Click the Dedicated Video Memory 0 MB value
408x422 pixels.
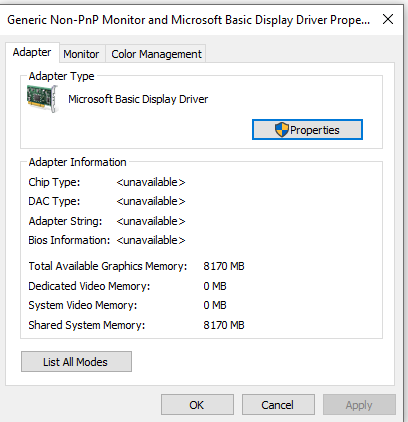(215, 286)
